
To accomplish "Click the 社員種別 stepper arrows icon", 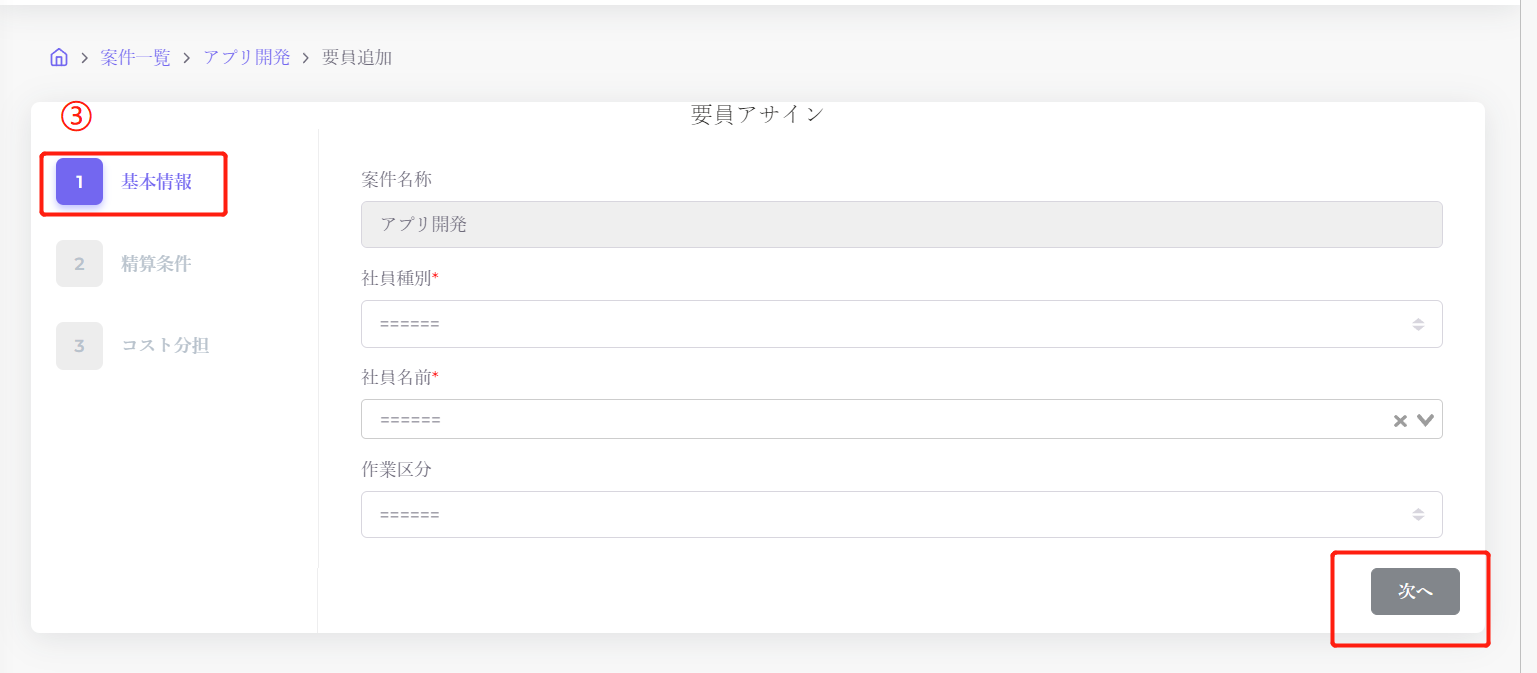I will tap(1418, 324).
